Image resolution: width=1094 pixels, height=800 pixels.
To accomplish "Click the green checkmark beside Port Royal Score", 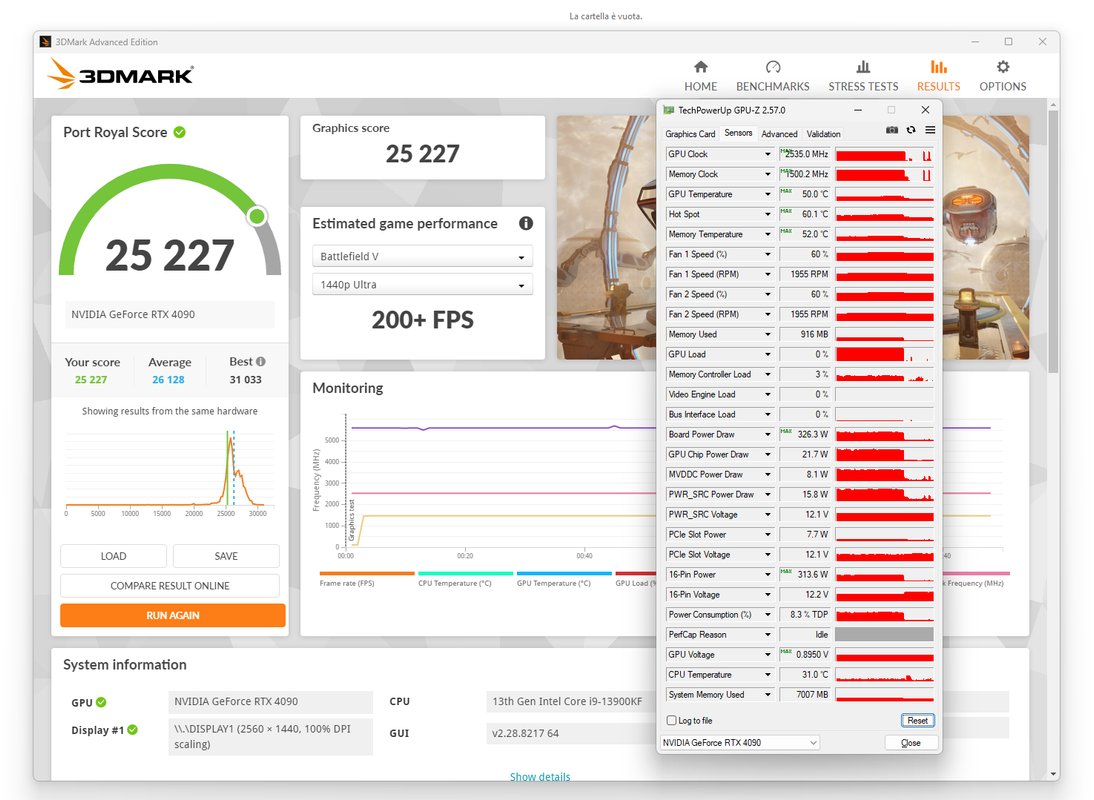I will click(179, 132).
